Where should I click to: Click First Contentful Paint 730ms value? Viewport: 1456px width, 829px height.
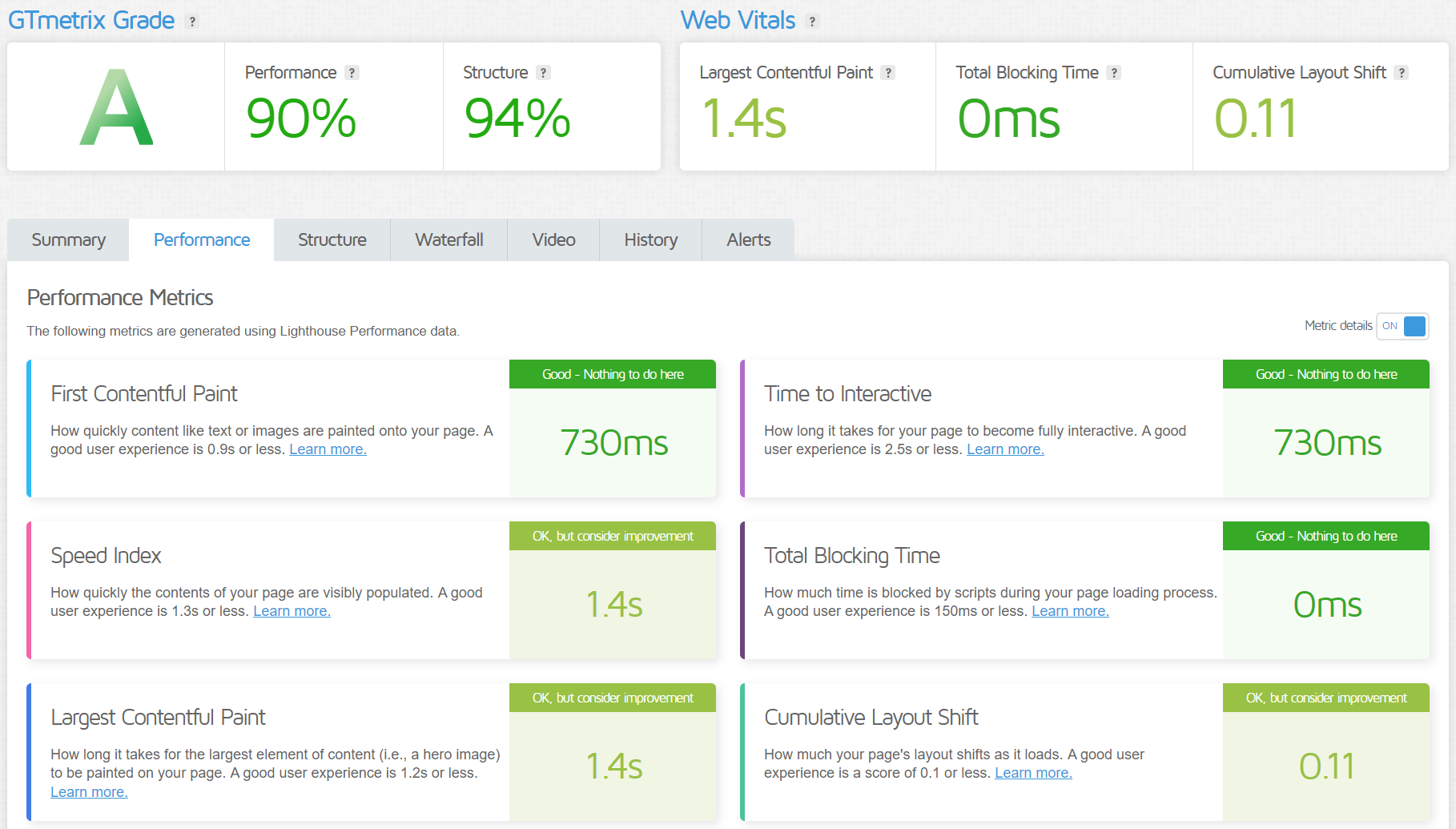pos(613,443)
